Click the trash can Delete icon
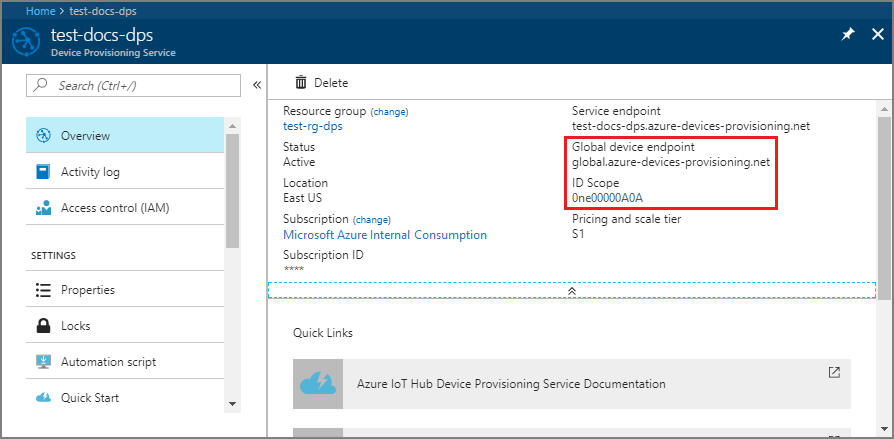 (300, 83)
